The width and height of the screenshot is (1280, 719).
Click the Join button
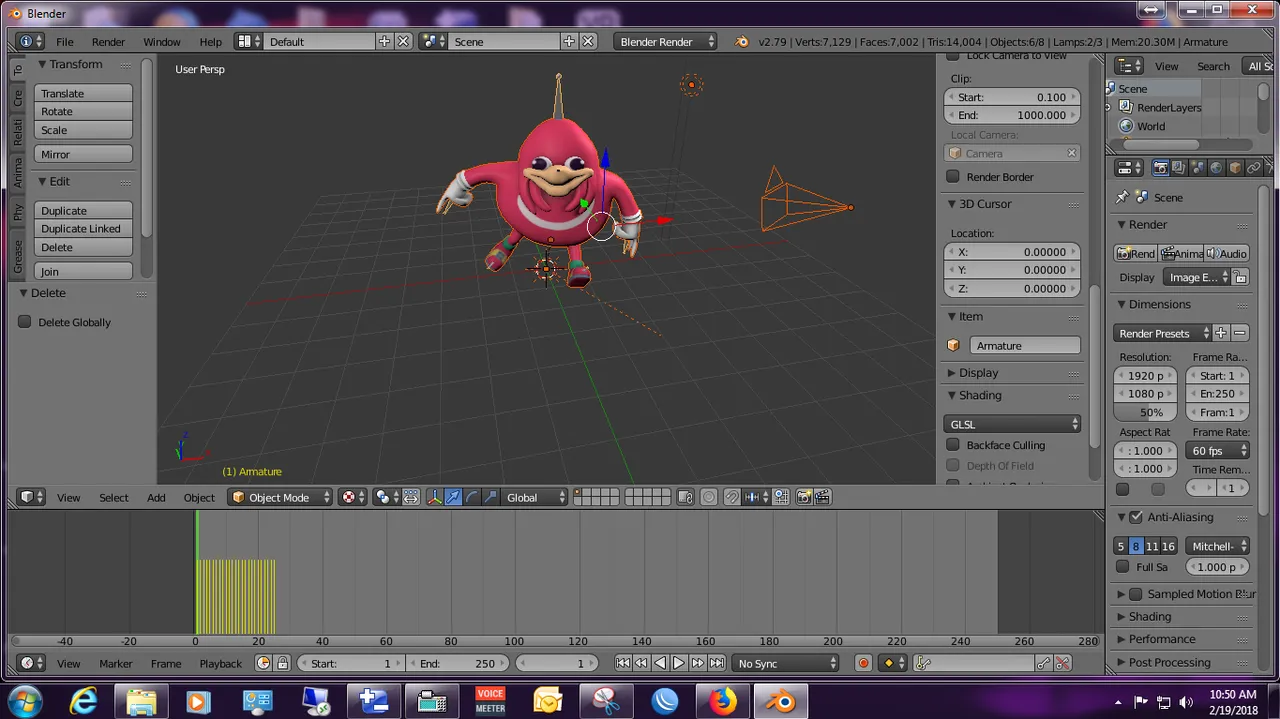(83, 271)
